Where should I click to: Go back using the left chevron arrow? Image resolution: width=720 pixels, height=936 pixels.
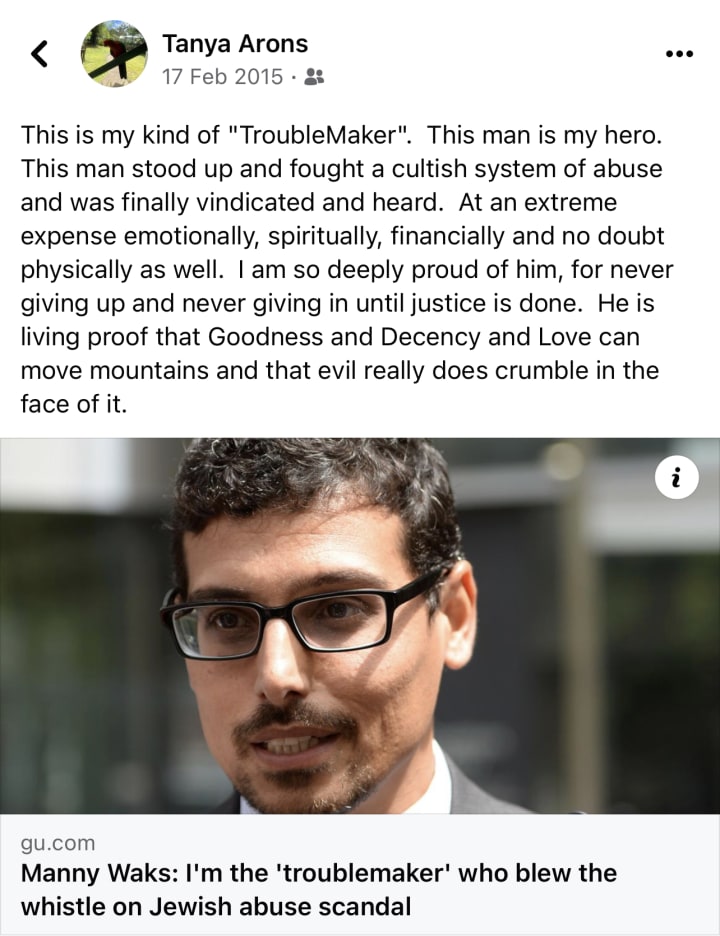[39, 54]
